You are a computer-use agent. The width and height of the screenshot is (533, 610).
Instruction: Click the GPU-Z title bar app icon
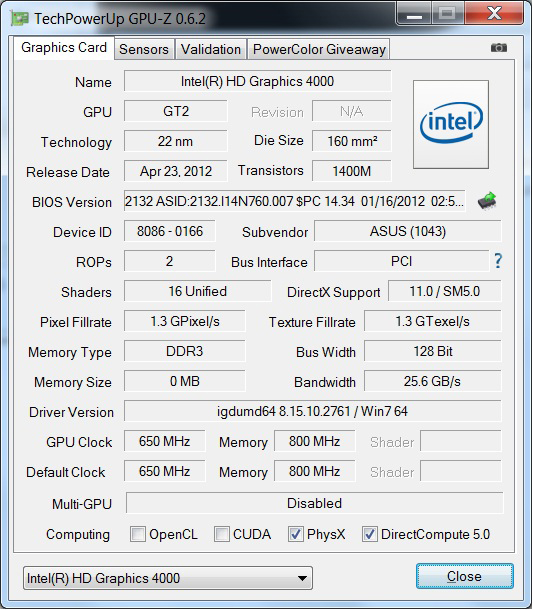pos(20,18)
